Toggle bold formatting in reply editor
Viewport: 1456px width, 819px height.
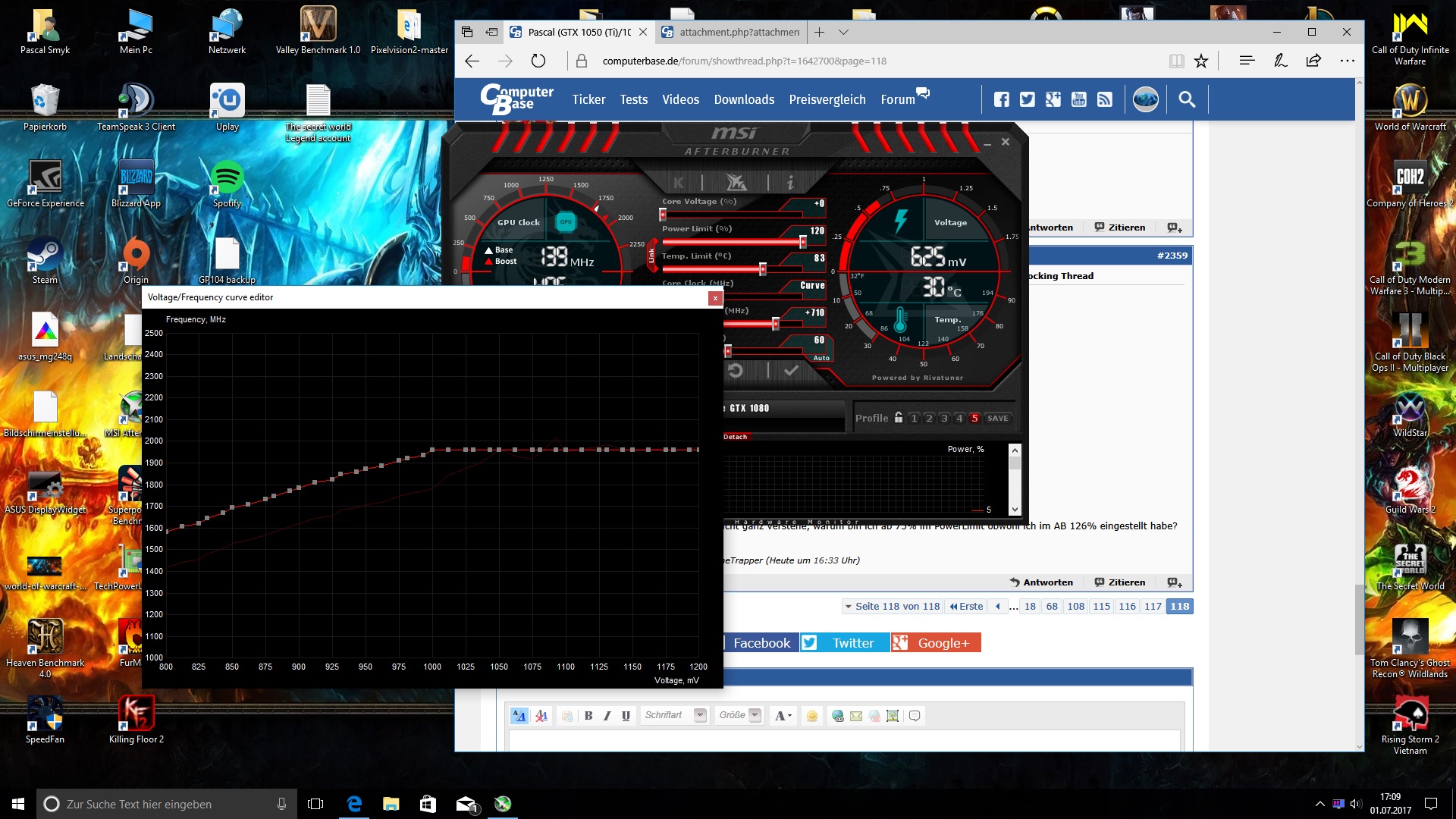(588, 715)
